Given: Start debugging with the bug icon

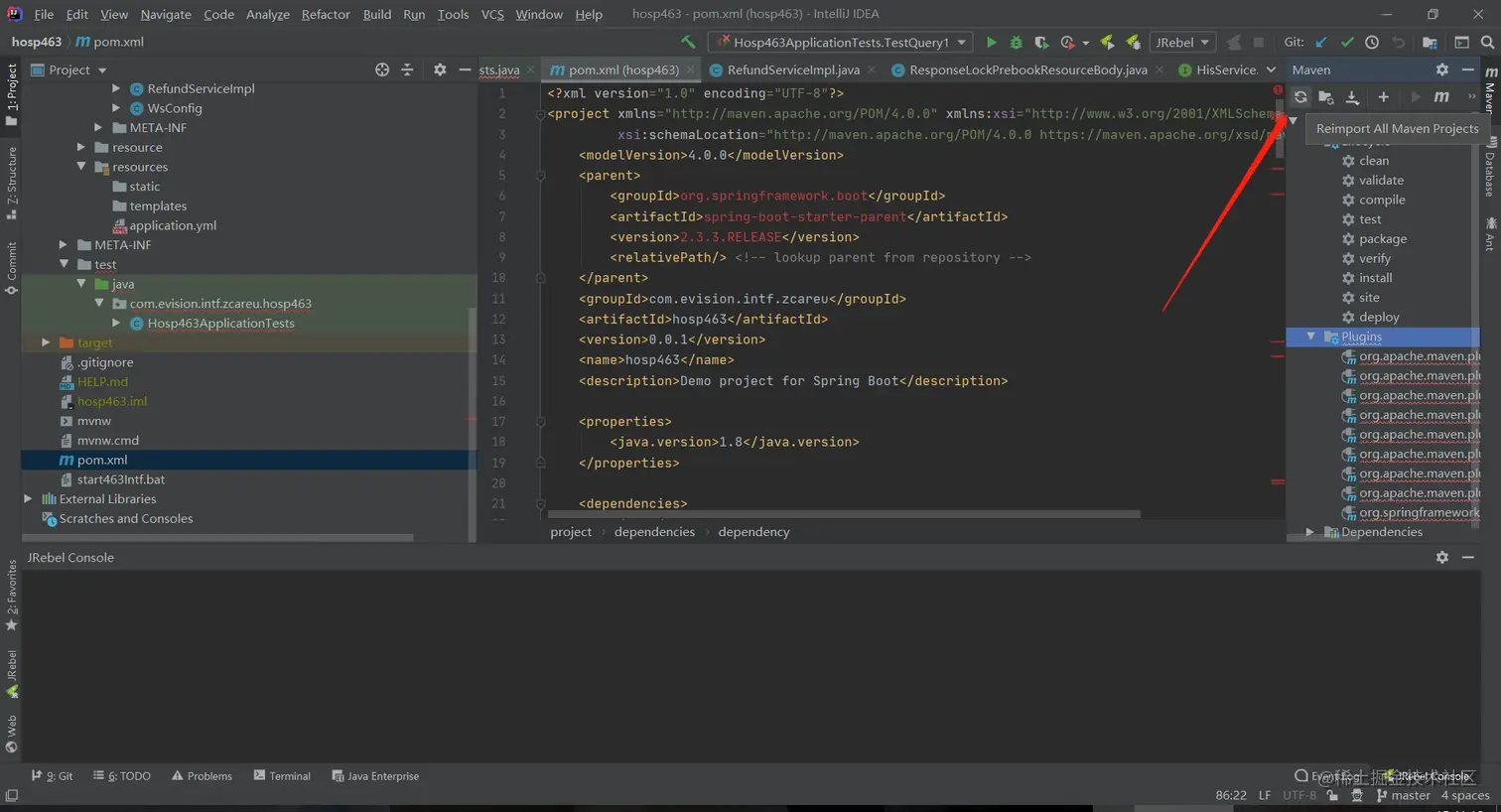Looking at the screenshot, I should [1016, 42].
